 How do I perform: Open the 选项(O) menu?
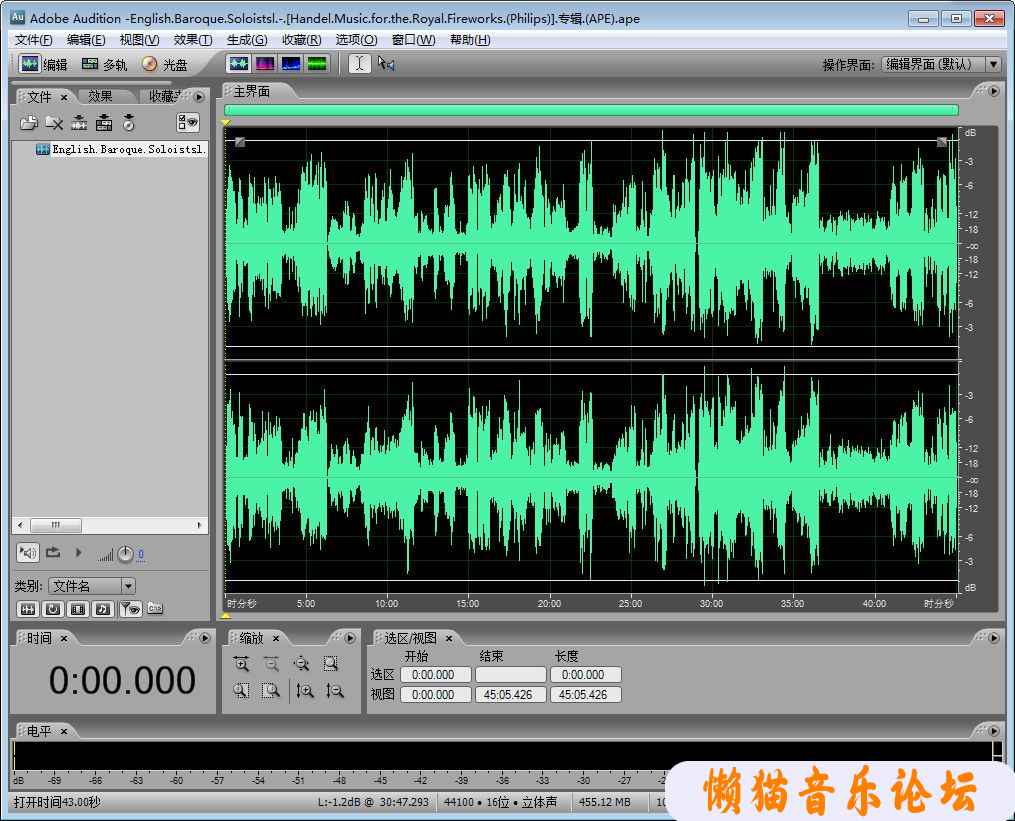click(356, 40)
